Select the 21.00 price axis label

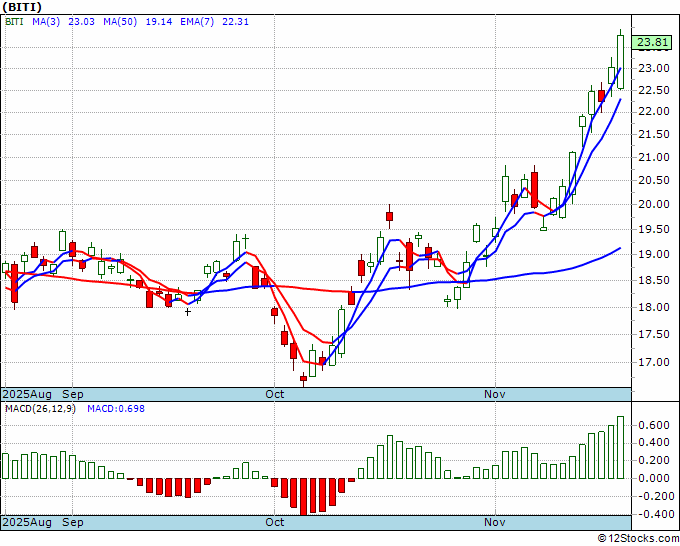pos(654,157)
